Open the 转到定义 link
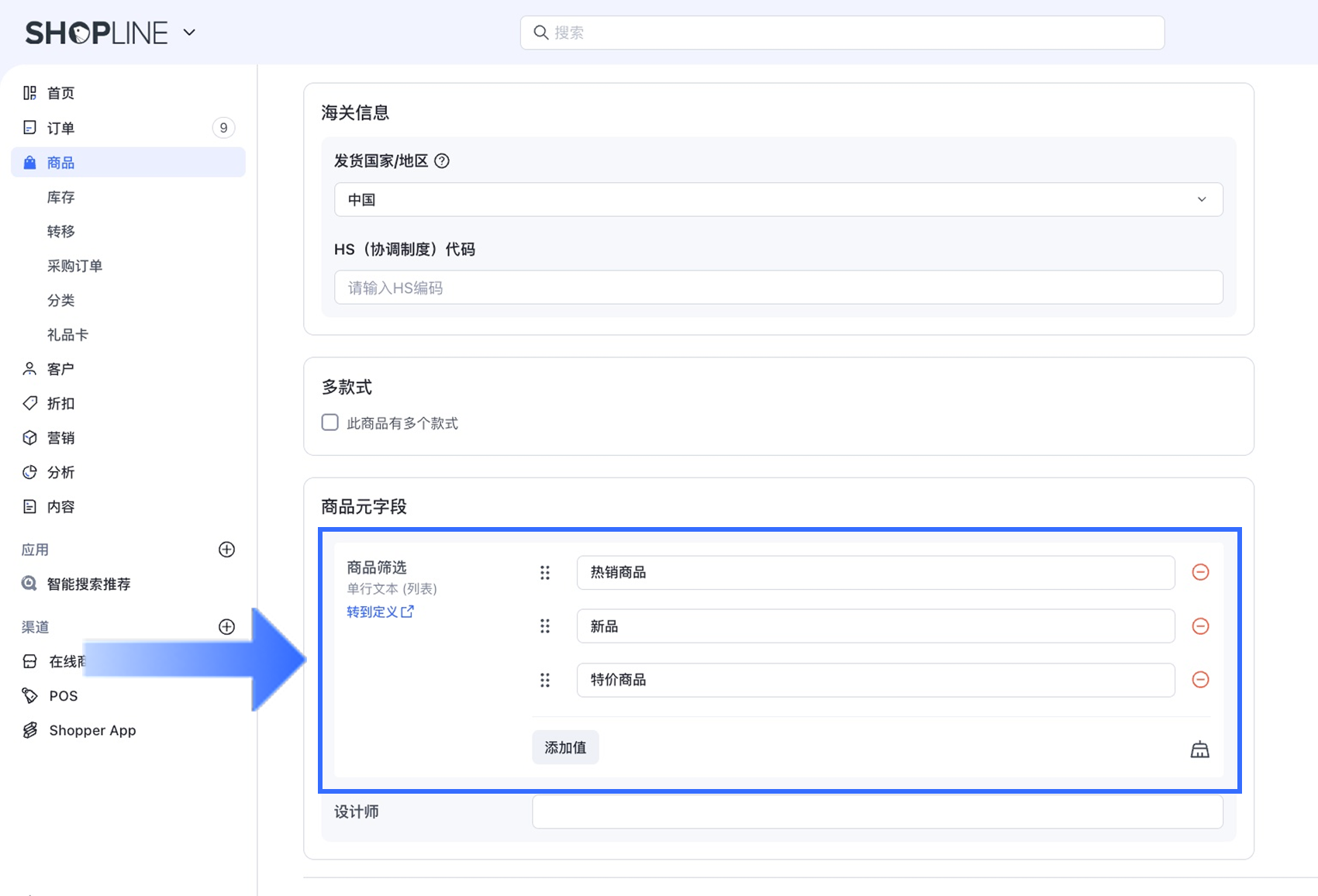This screenshot has height=896, width=1318. [380, 612]
